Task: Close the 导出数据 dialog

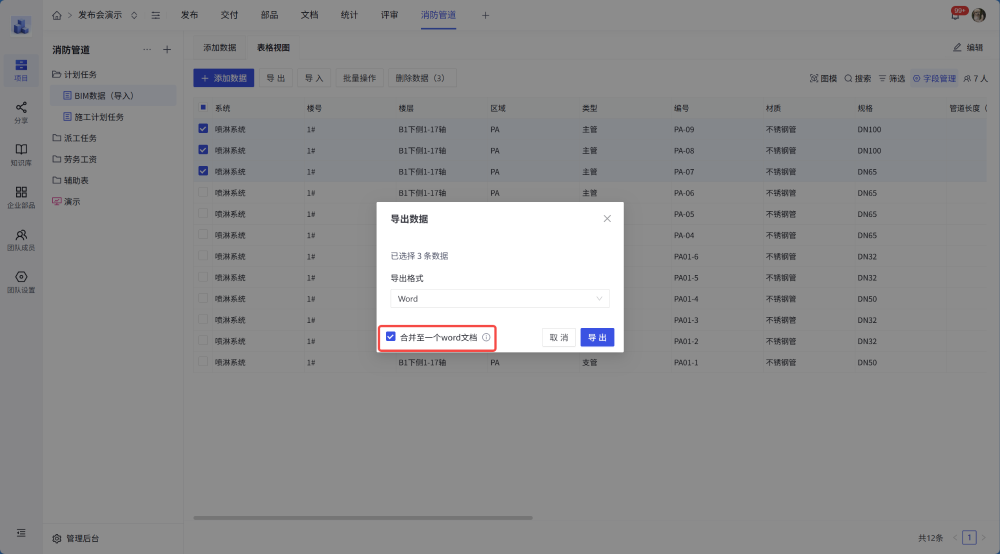Action: (607, 218)
